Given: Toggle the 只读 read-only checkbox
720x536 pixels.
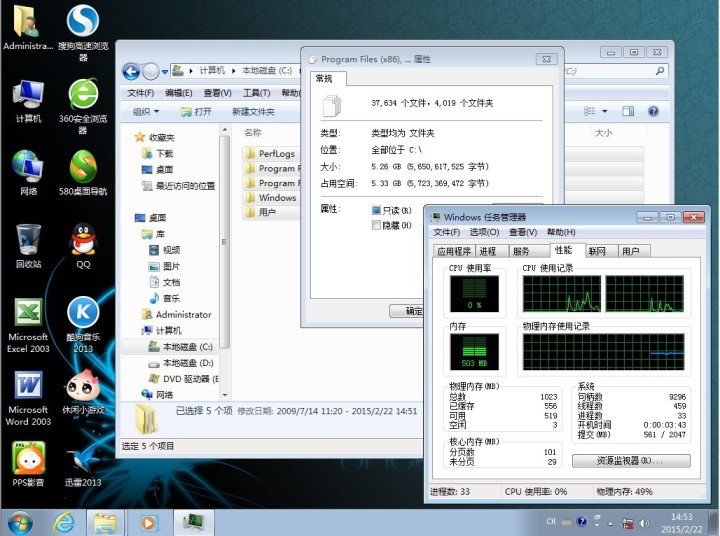Looking at the screenshot, I should point(377,210).
